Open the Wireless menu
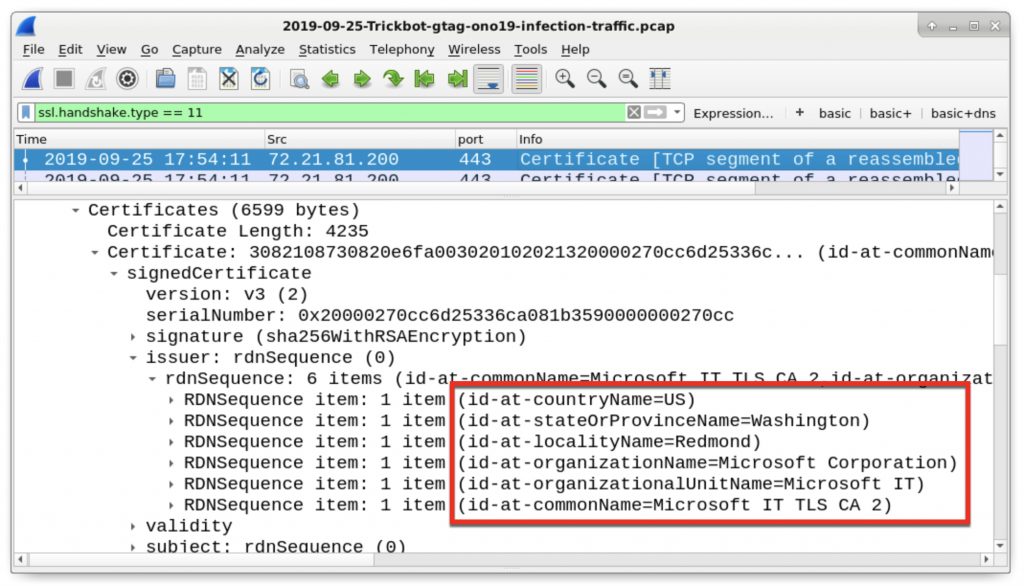Screen dimensions: 1024x586 pyautogui.click(x=474, y=50)
